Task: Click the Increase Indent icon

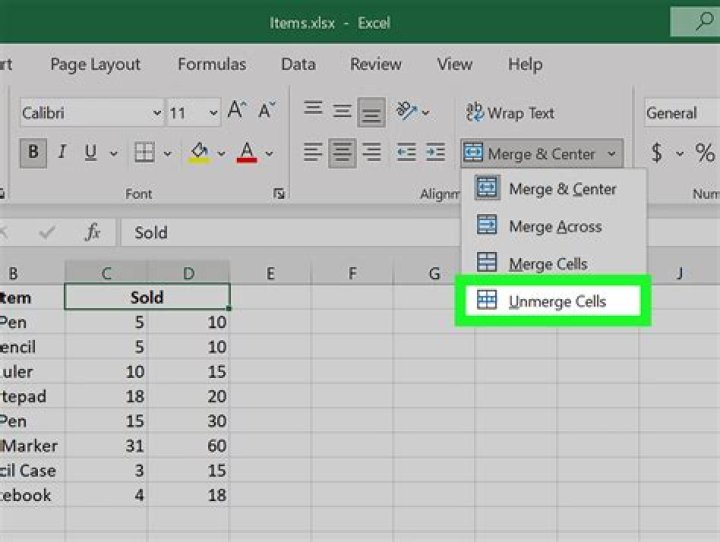Action: 435,153
